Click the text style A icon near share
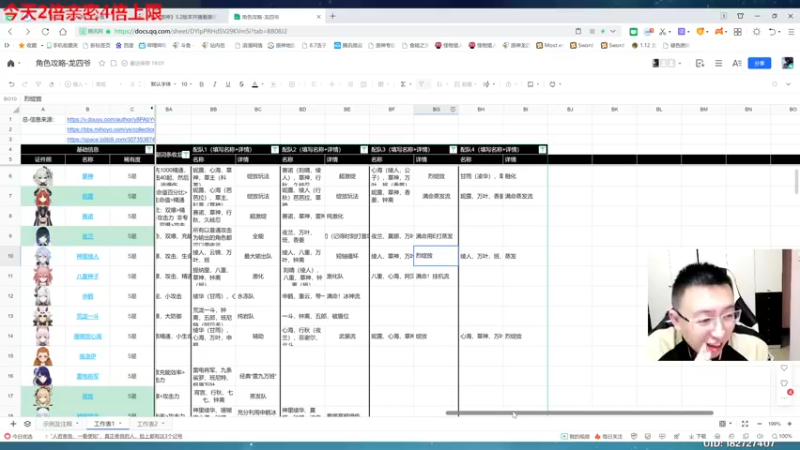 [737, 63]
